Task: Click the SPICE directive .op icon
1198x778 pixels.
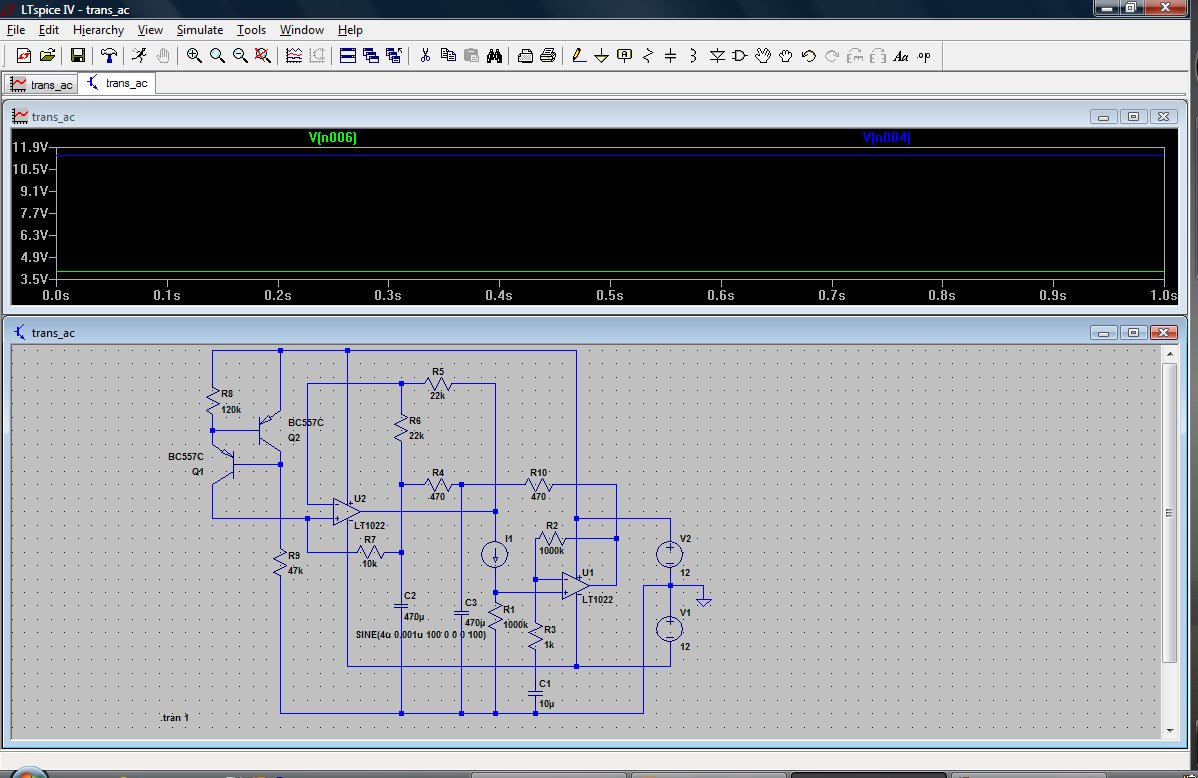Action: (x=923, y=56)
